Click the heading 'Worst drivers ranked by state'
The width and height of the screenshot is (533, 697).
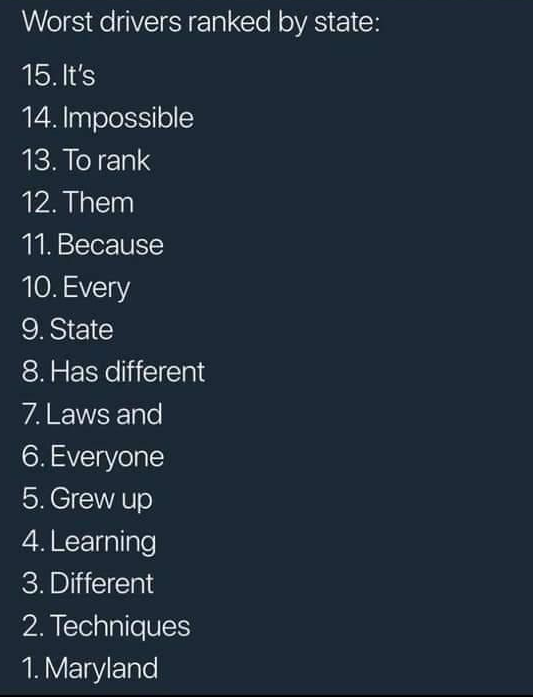[201, 22]
